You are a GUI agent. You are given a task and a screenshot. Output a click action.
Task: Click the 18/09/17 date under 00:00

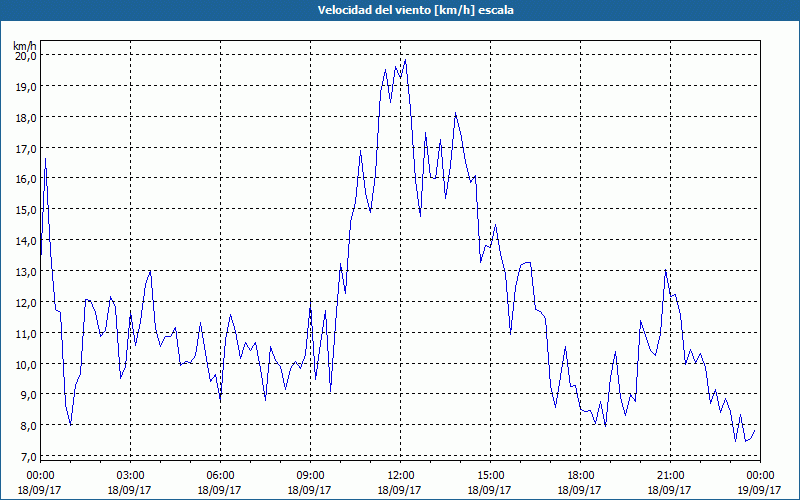click(39, 490)
